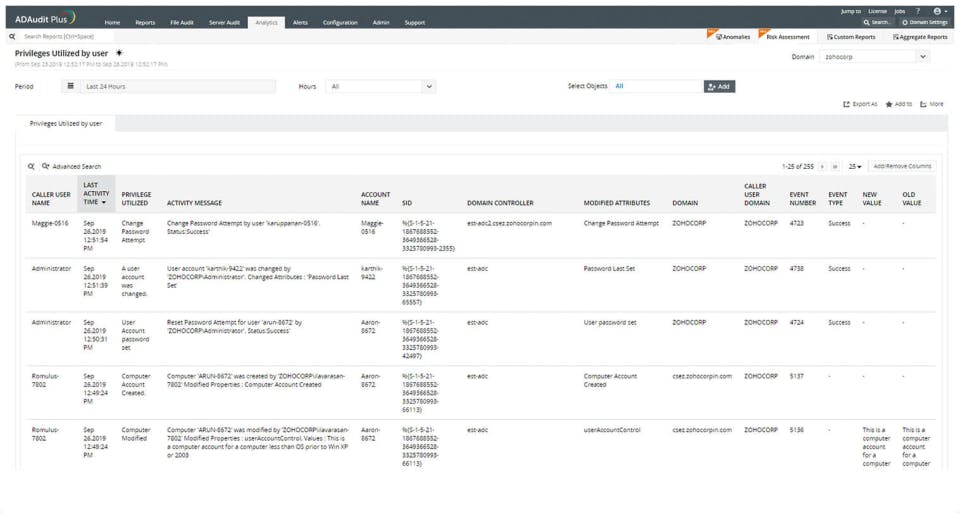Open the Risk Assessment tab
Image resolution: width=960 pixels, height=513 pixels.
[x=786, y=37]
